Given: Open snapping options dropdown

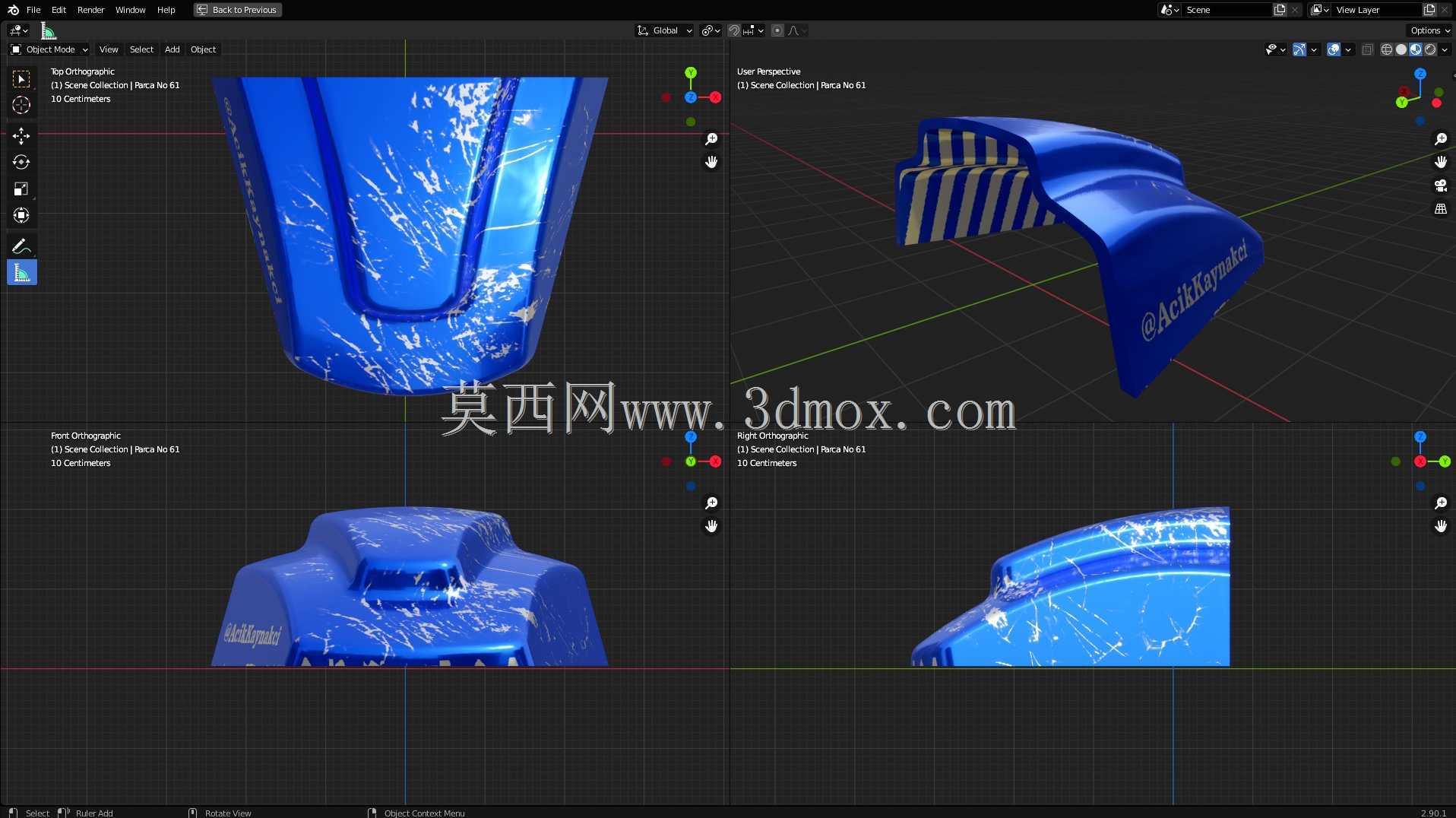Looking at the screenshot, I should tap(754, 30).
